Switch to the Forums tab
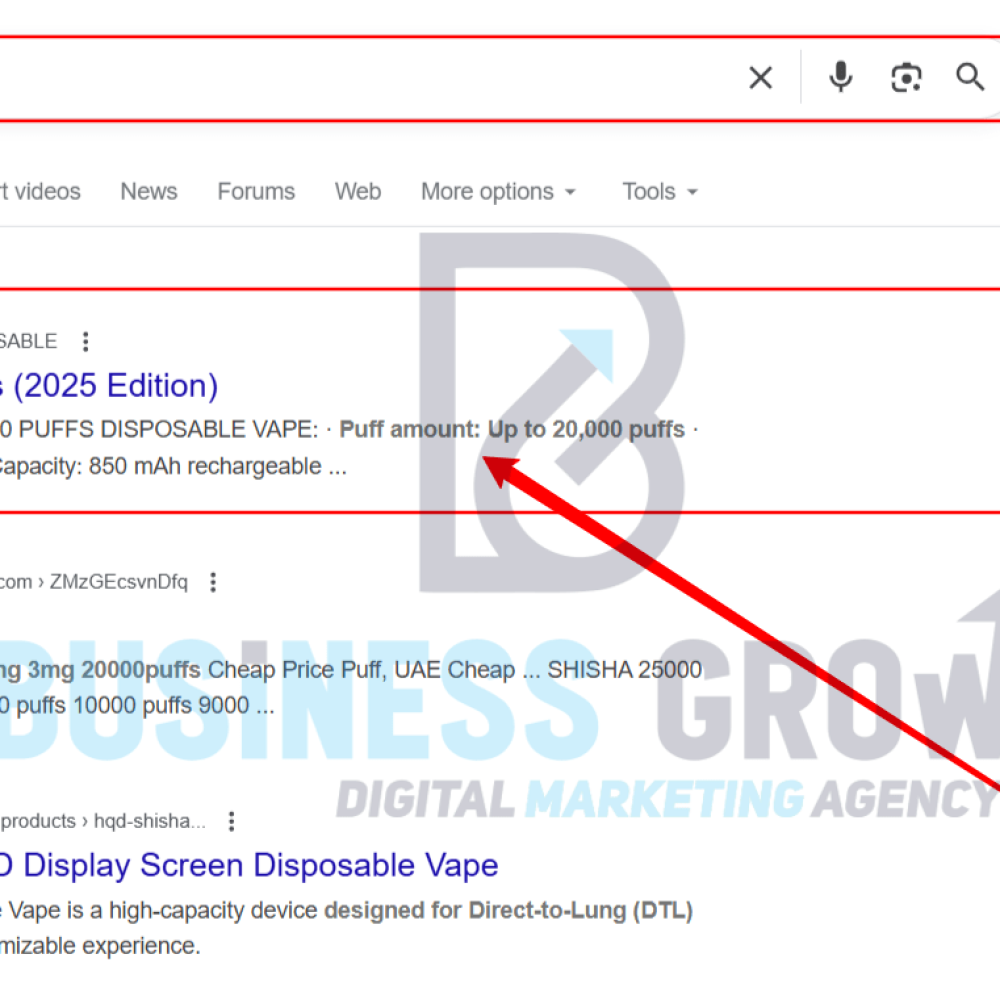This screenshot has width=1000, height=1000. [256, 191]
